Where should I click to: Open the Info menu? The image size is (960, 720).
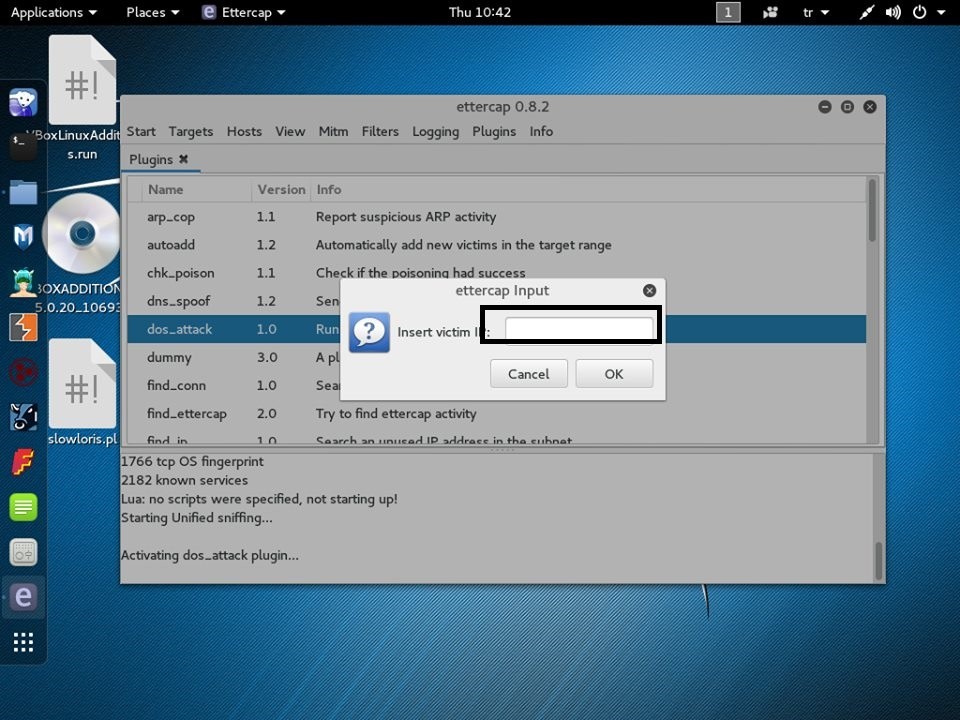pos(541,131)
